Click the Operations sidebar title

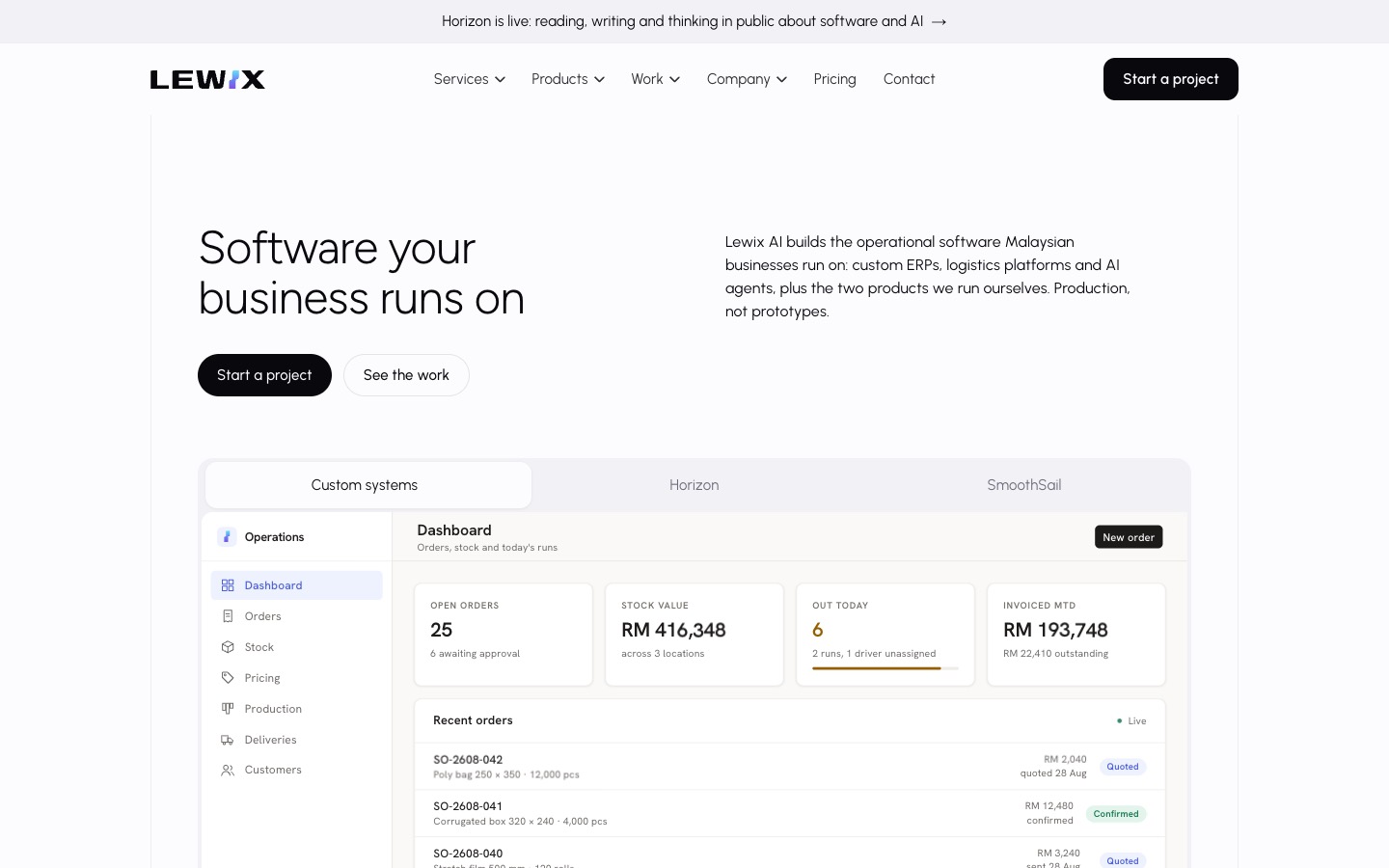(x=274, y=537)
